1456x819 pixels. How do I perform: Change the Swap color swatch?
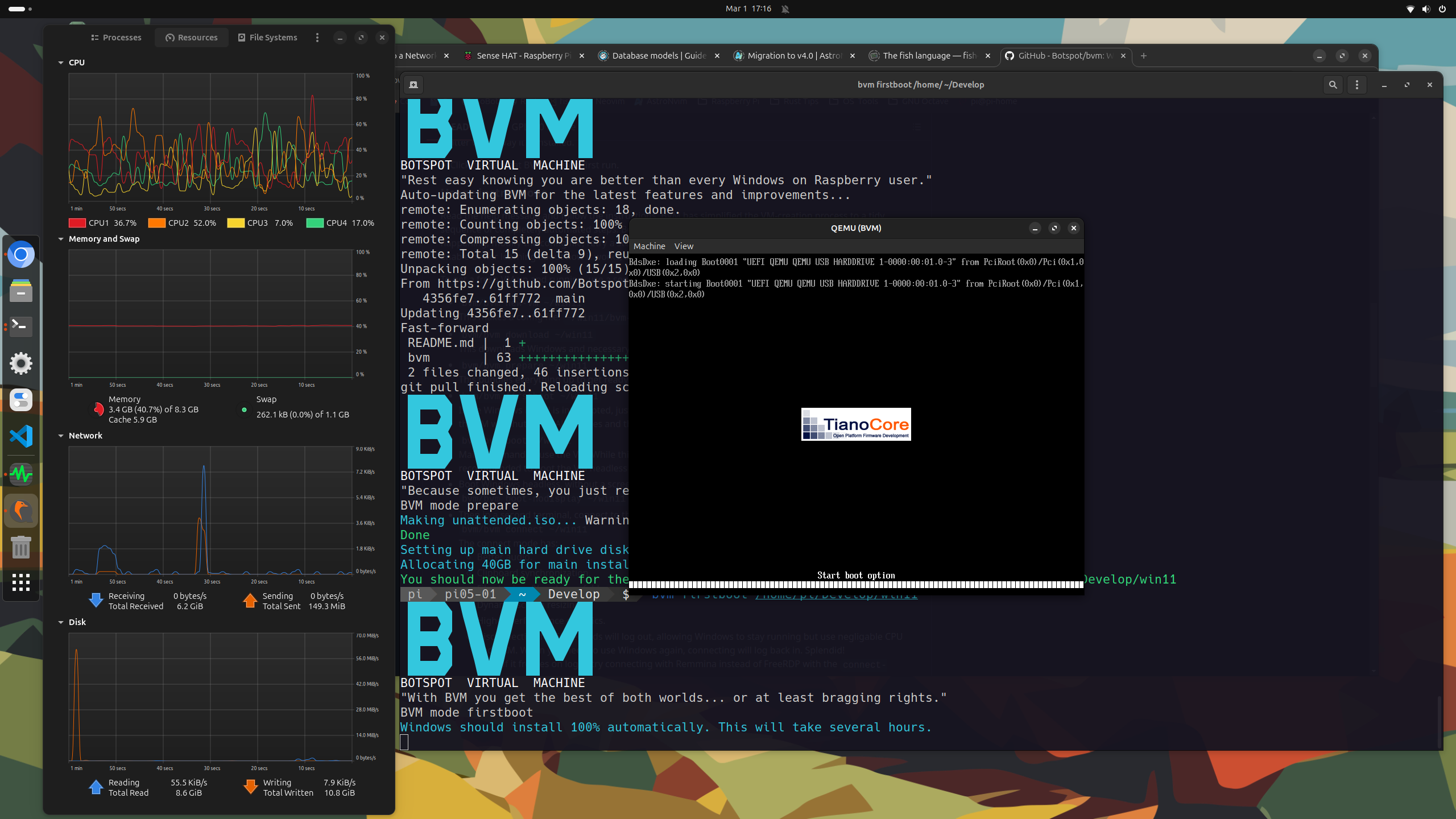pyautogui.click(x=244, y=409)
